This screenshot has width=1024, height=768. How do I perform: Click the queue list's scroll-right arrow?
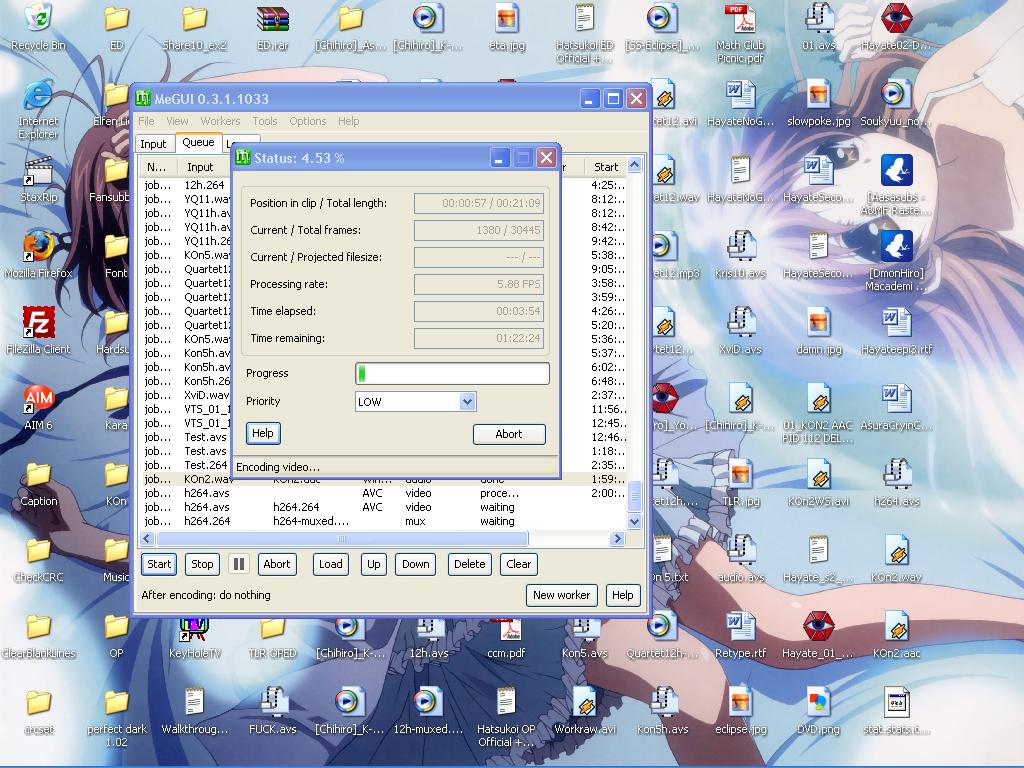(617, 539)
